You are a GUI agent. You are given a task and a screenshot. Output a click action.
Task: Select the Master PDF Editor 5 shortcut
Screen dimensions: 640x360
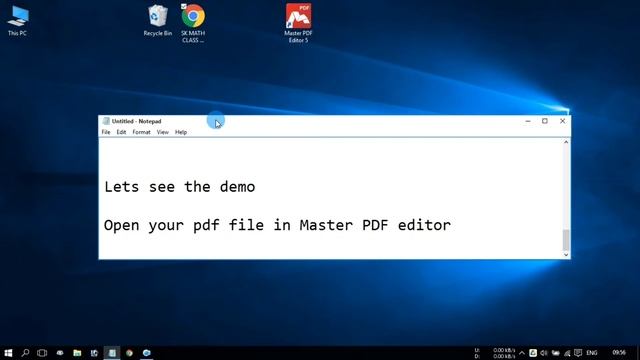pyautogui.click(x=298, y=23)
